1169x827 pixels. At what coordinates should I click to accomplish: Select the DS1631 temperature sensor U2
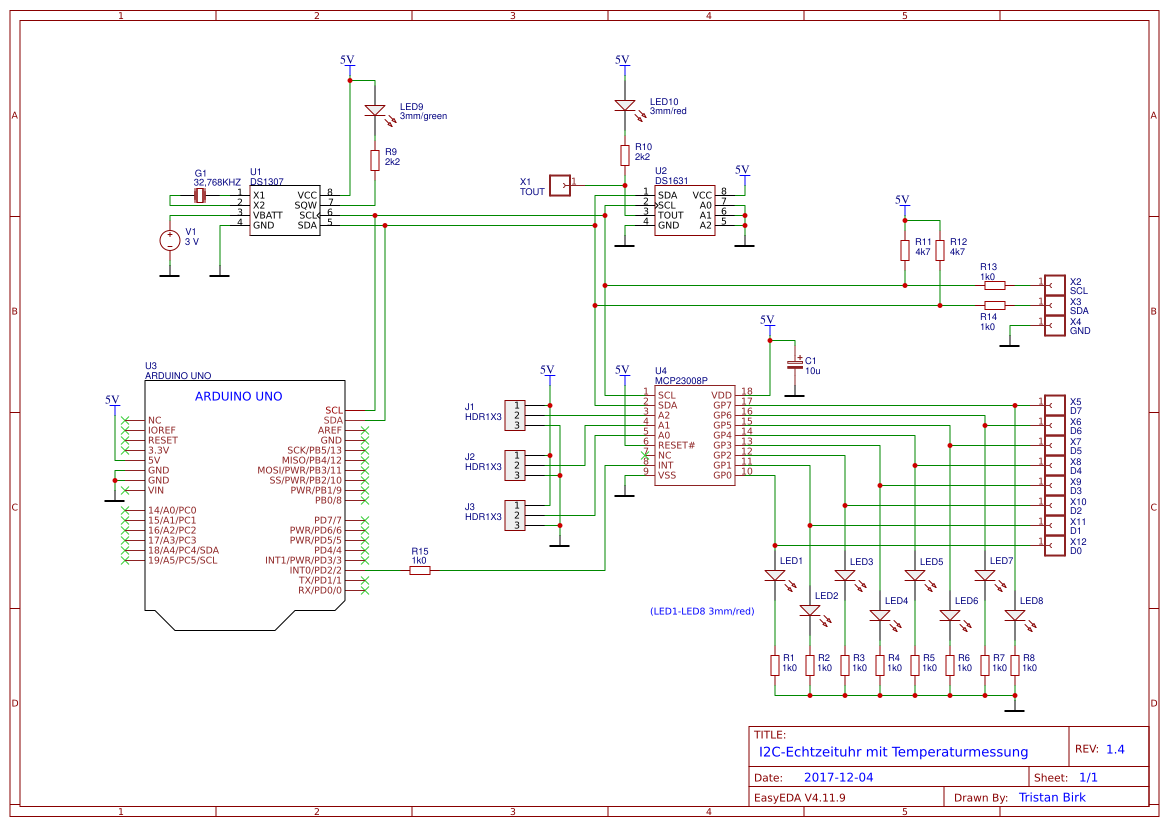point(687,210)
